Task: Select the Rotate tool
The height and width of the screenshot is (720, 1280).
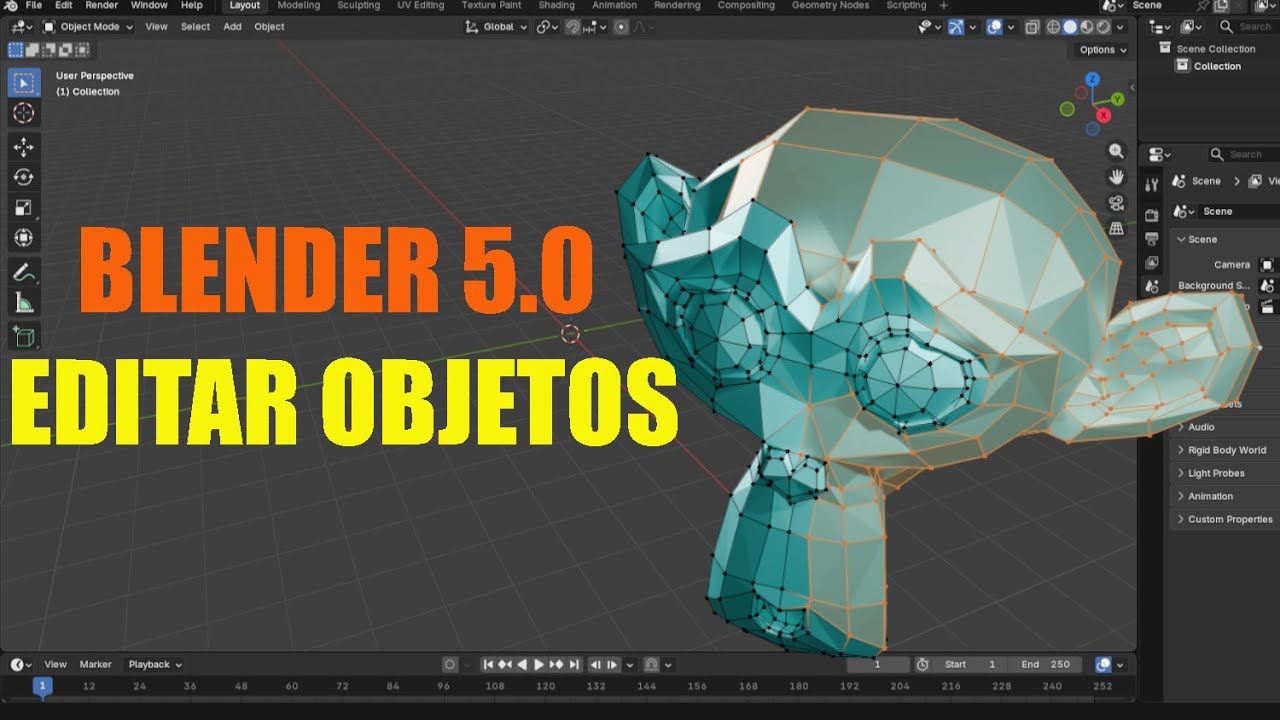Action: pos(23,177)
